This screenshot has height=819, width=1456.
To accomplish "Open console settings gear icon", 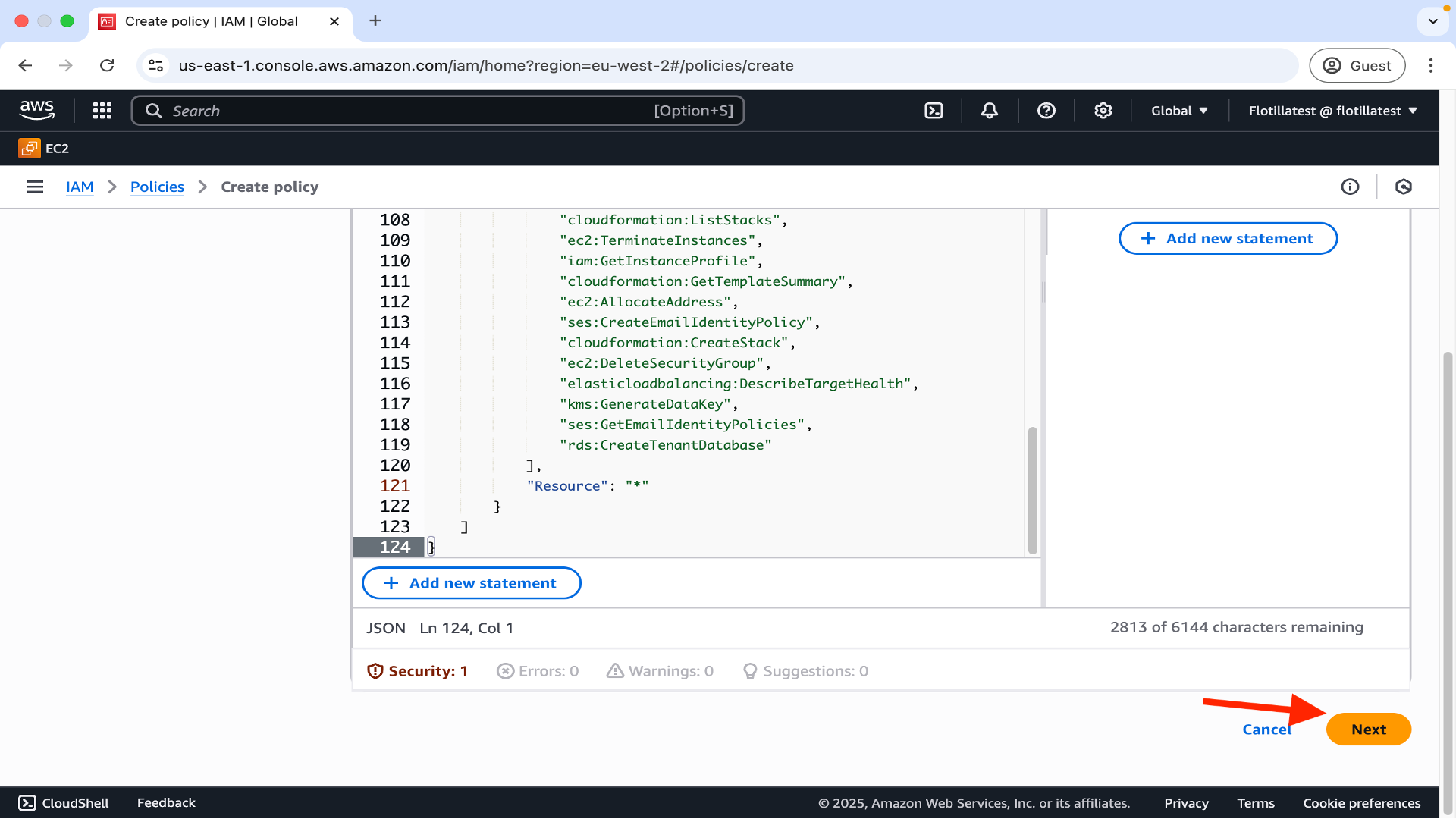I will (x=1103, y=111).
